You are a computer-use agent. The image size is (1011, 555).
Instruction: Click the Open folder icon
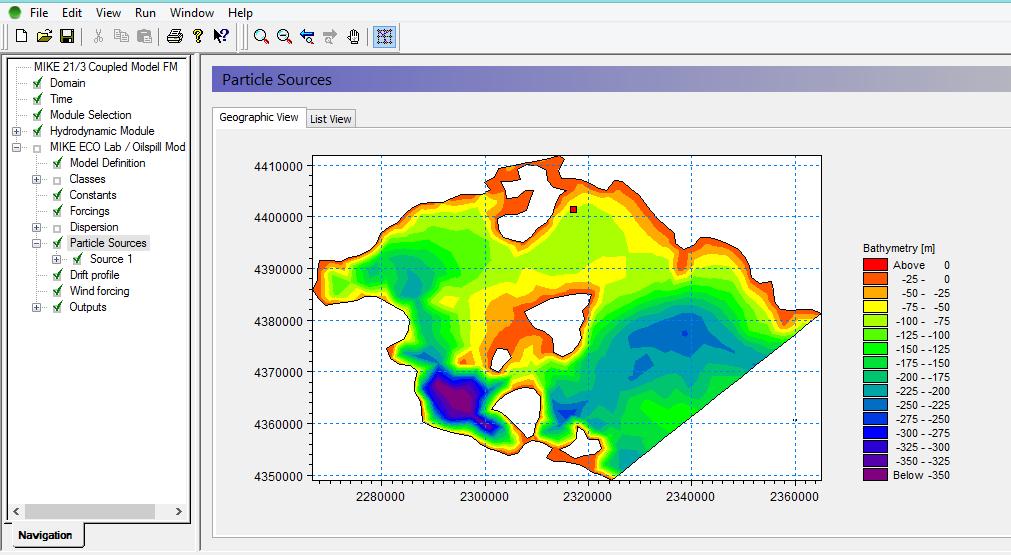click(x=44, y=36)
